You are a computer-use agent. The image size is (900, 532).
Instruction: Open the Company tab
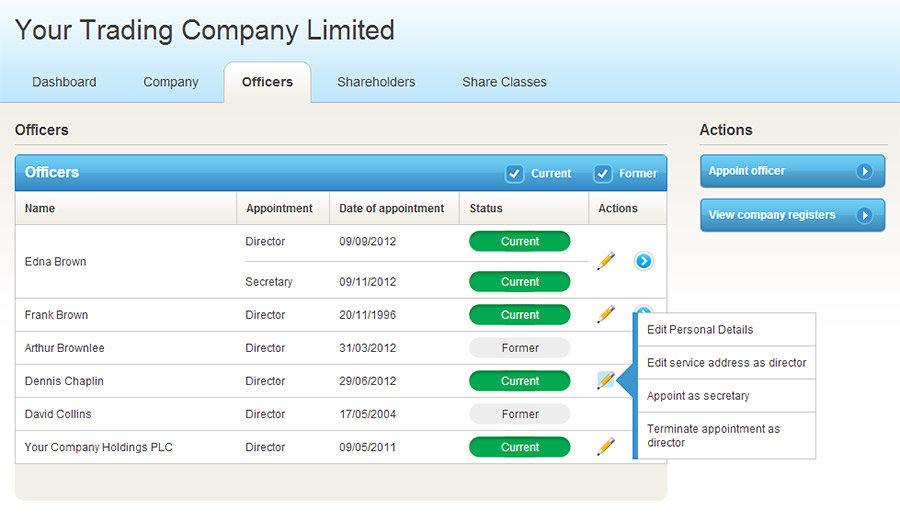[x=171, y=82]
